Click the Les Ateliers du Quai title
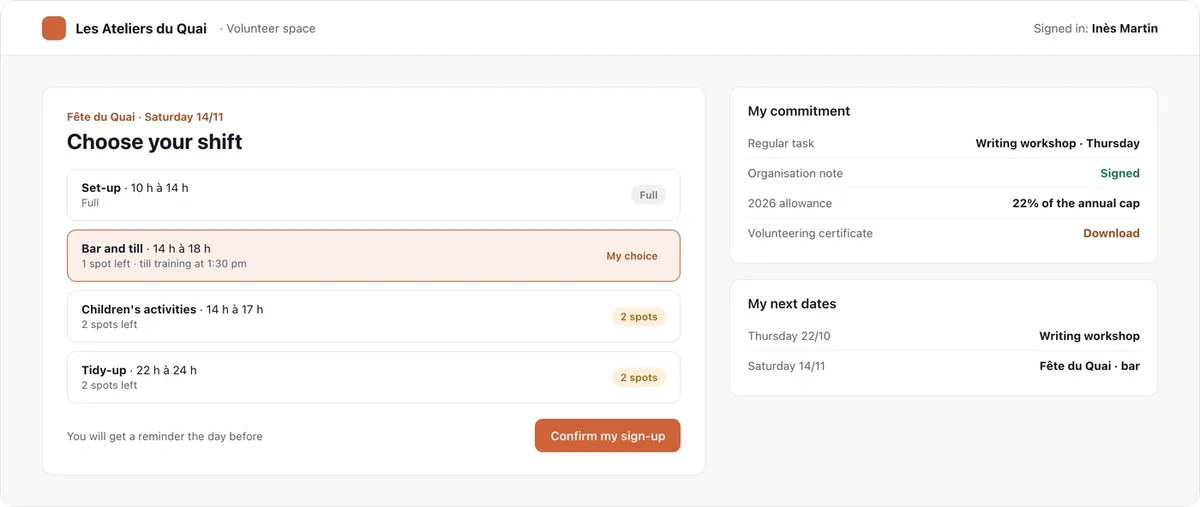1200x507 pixels. (x=141, y=28)
